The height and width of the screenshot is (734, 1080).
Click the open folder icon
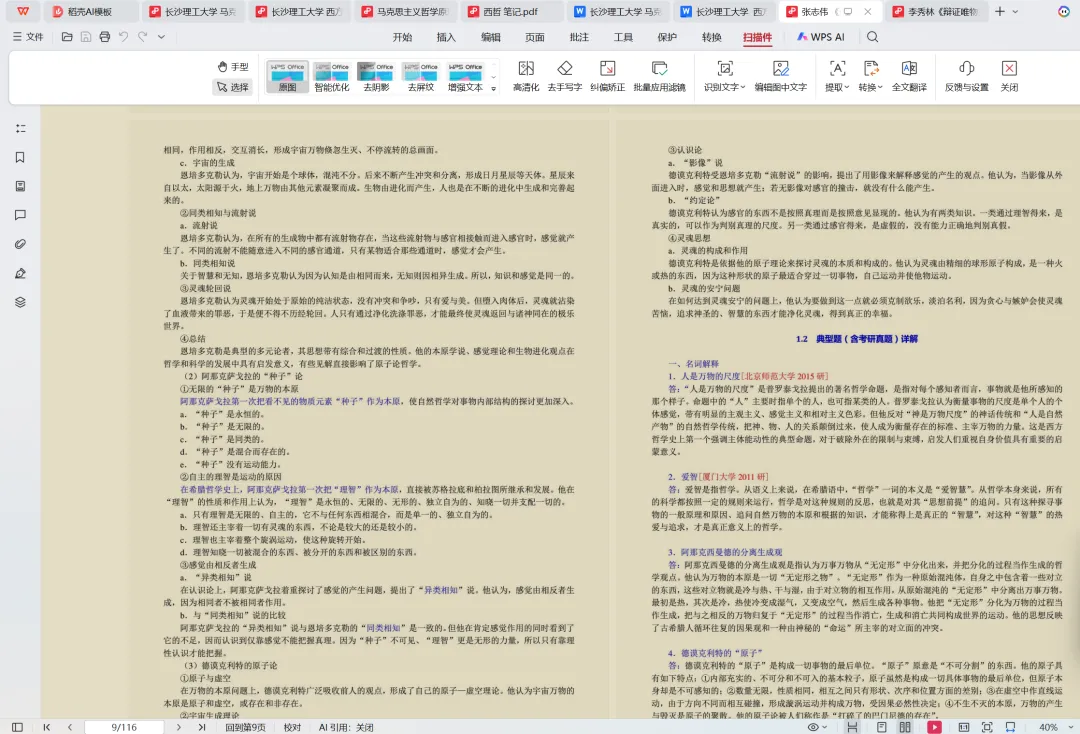(x=67, y=37)
